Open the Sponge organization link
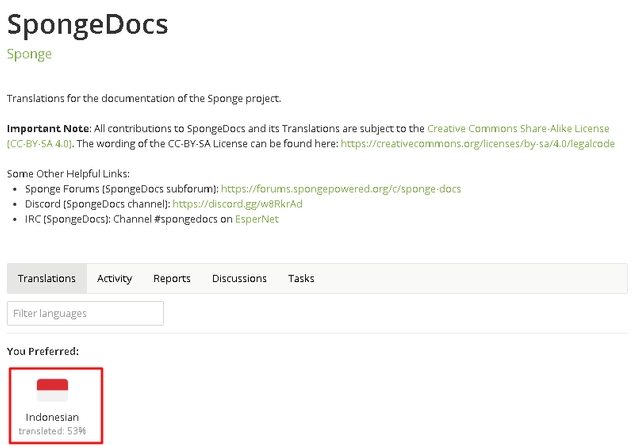Viewport: 640px width, 447px height. [29, 54]
